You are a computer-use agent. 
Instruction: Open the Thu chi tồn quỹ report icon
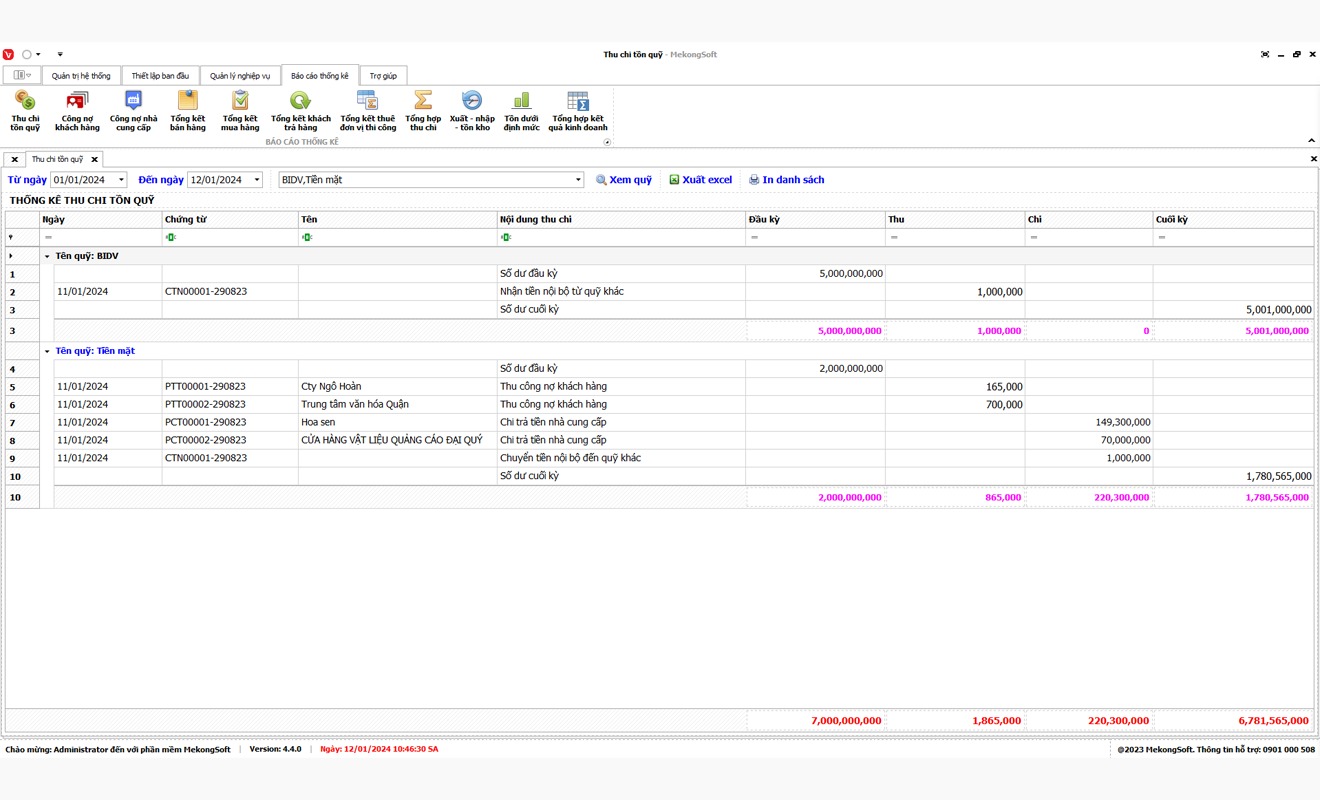(x=25, y=110)
